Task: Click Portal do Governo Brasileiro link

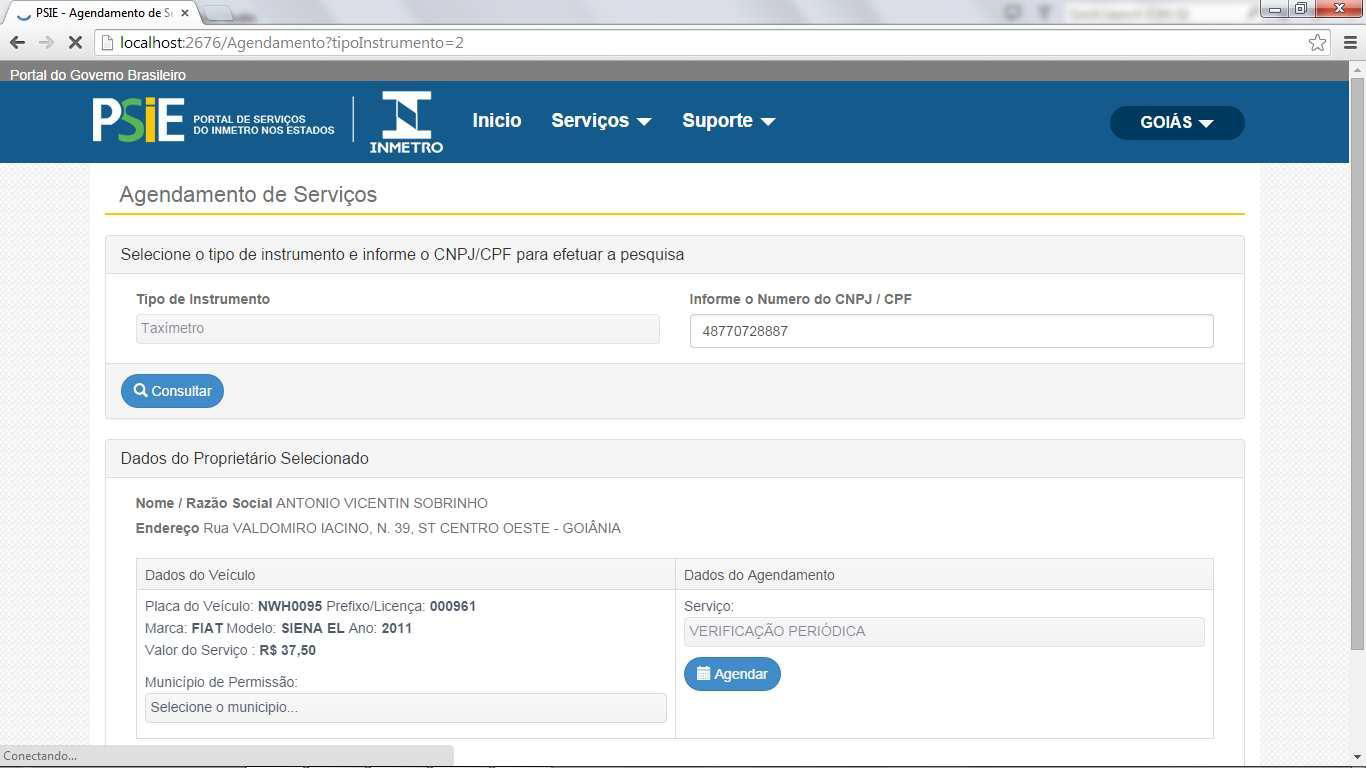Action: [98, 75]
